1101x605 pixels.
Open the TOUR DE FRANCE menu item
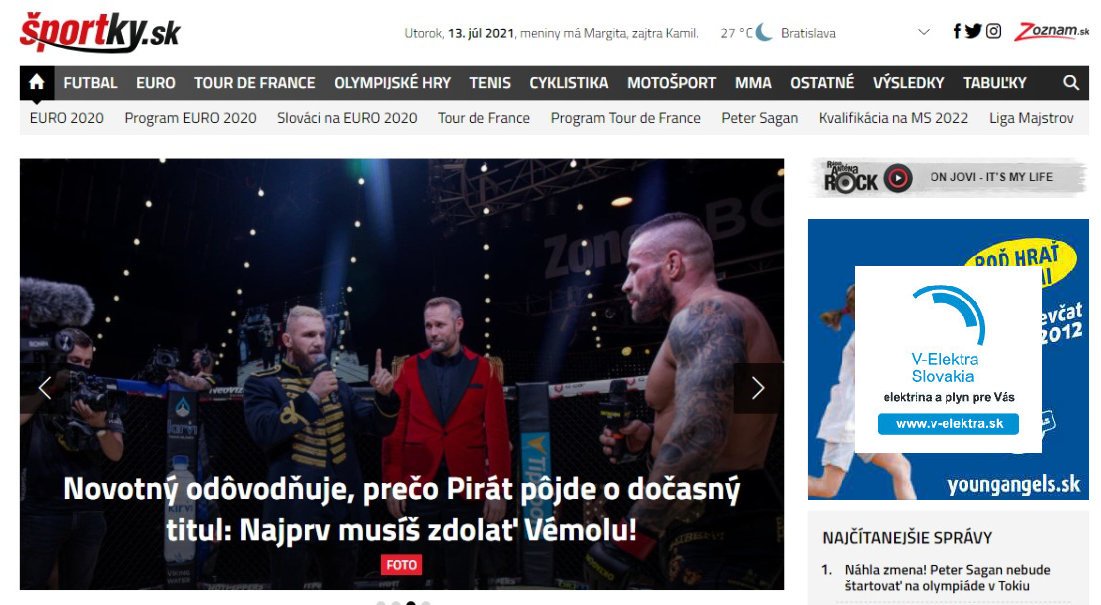click(x=255, y=83)
